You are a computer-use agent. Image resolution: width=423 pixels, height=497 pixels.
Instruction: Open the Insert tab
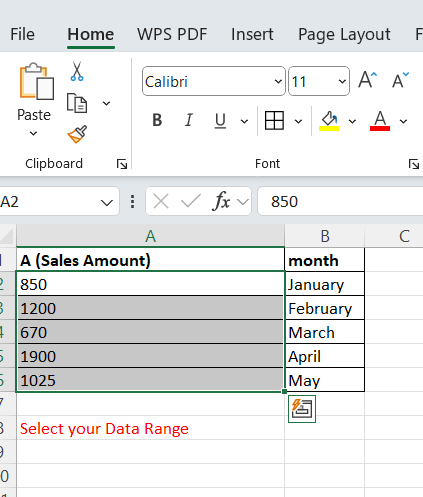coord(252,34)
